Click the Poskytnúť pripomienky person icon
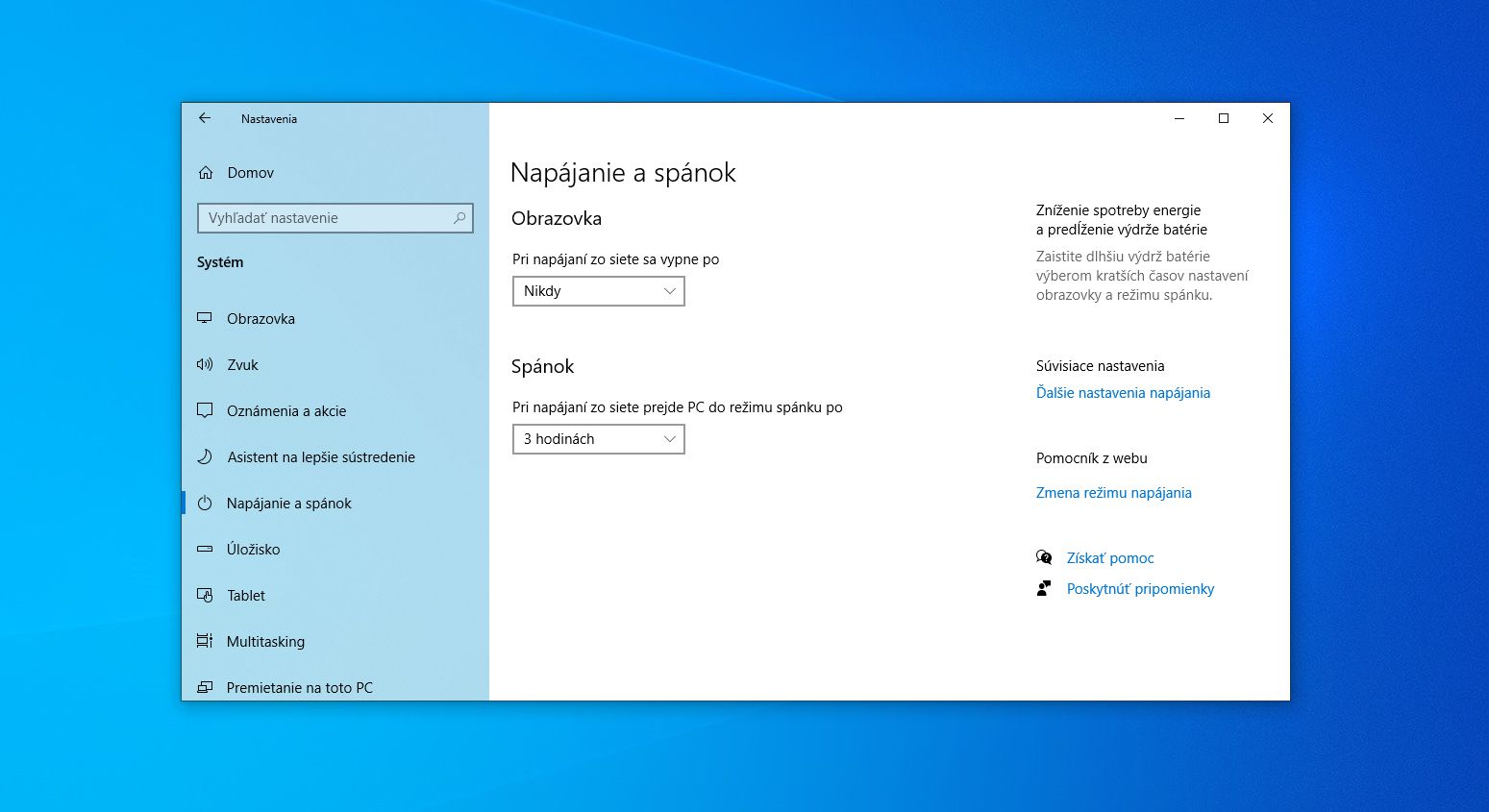The height and width of the screenshot is (812, 1489). pos(1044,588)
